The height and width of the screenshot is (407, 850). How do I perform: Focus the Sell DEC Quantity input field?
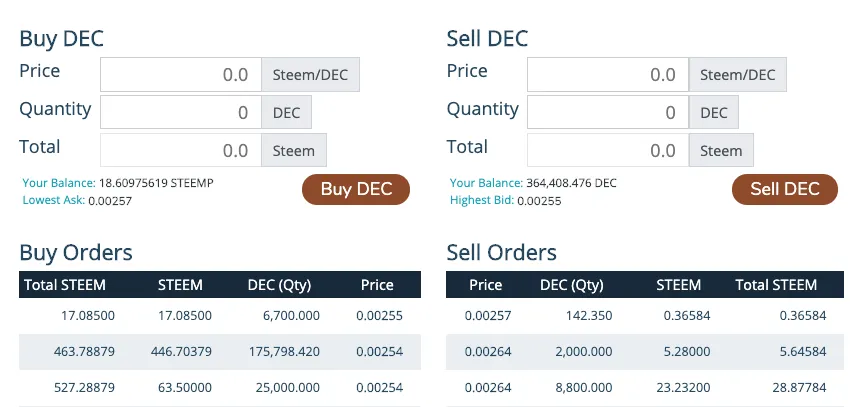tap(608, 112)
